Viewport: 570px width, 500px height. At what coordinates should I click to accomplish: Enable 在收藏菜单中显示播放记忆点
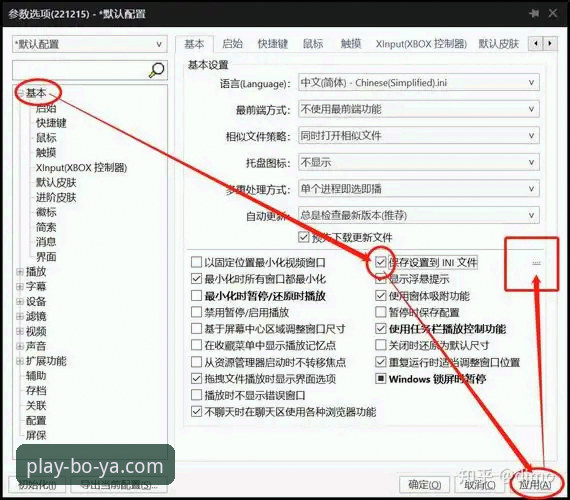(x=196, y=345)
